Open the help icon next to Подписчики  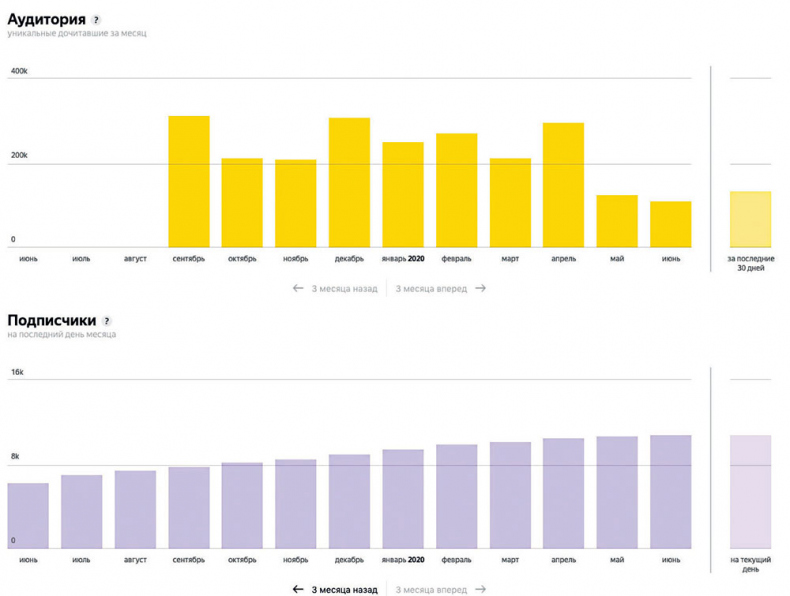(x=107, y=321)
